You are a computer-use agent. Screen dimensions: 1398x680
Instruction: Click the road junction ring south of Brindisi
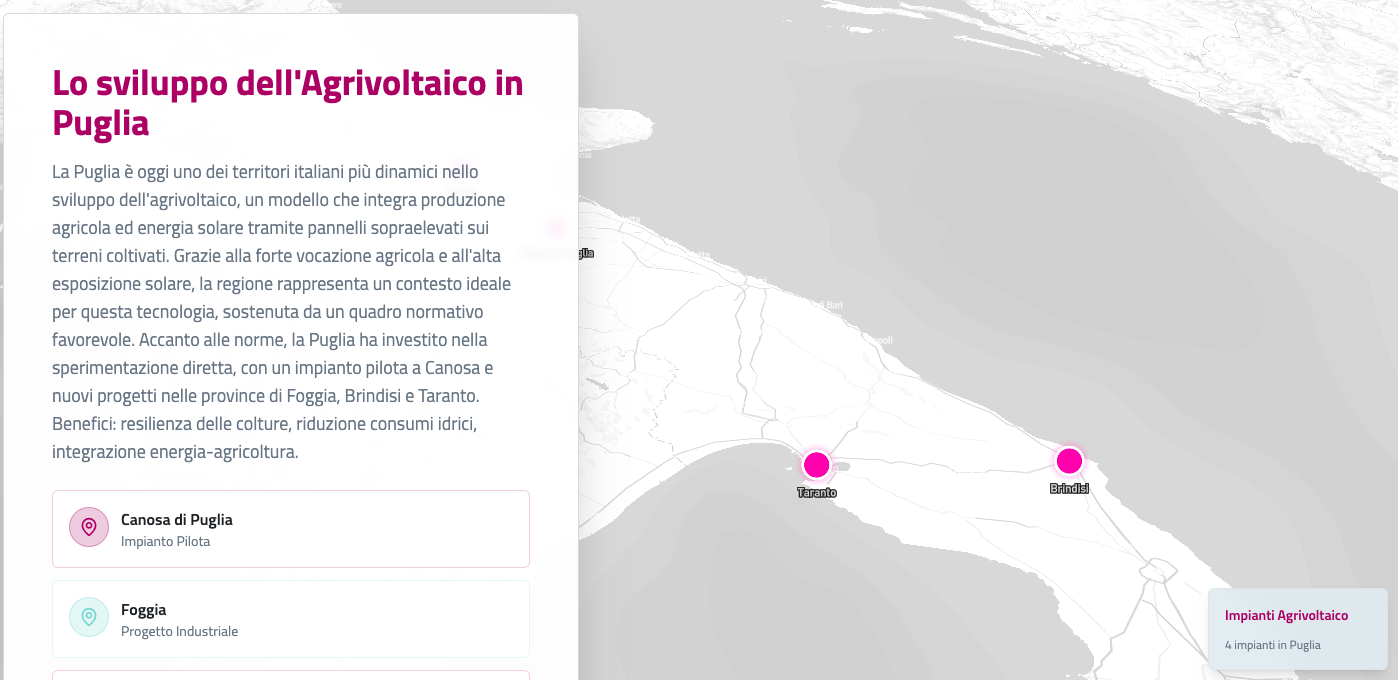coord(1158,572)
